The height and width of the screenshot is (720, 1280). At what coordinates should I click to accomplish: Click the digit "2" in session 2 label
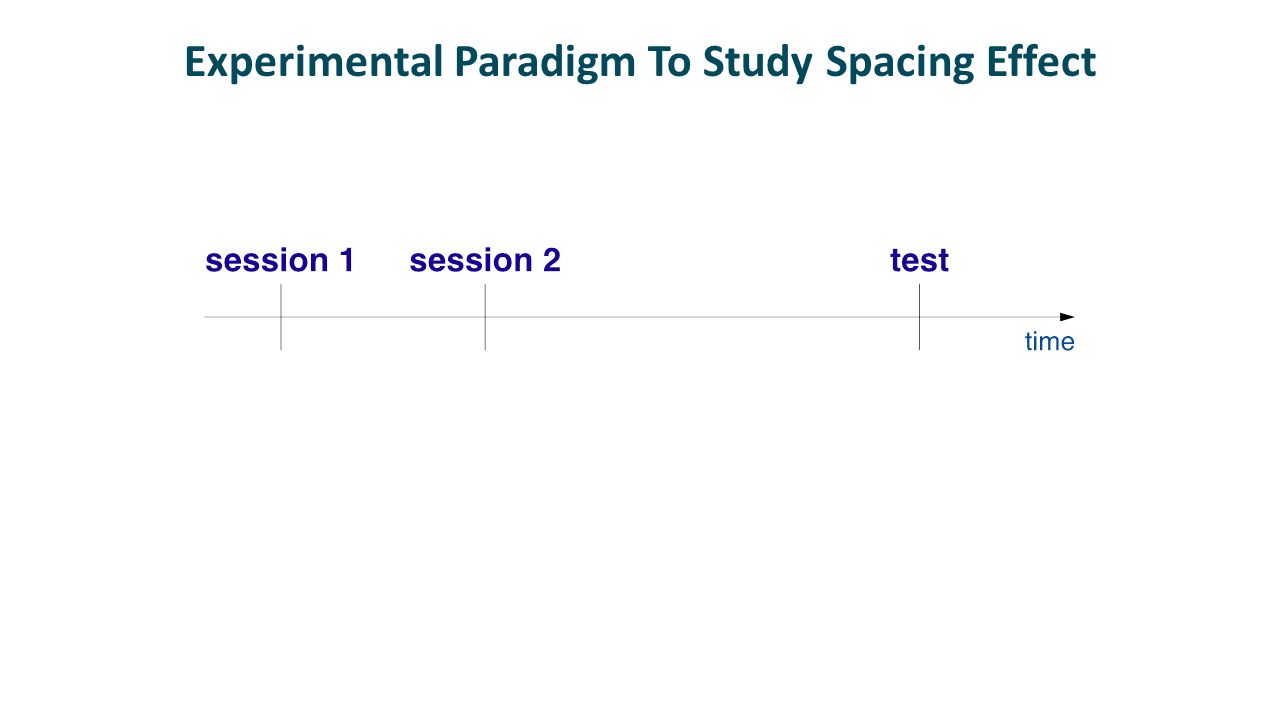(x=551, y=260)
